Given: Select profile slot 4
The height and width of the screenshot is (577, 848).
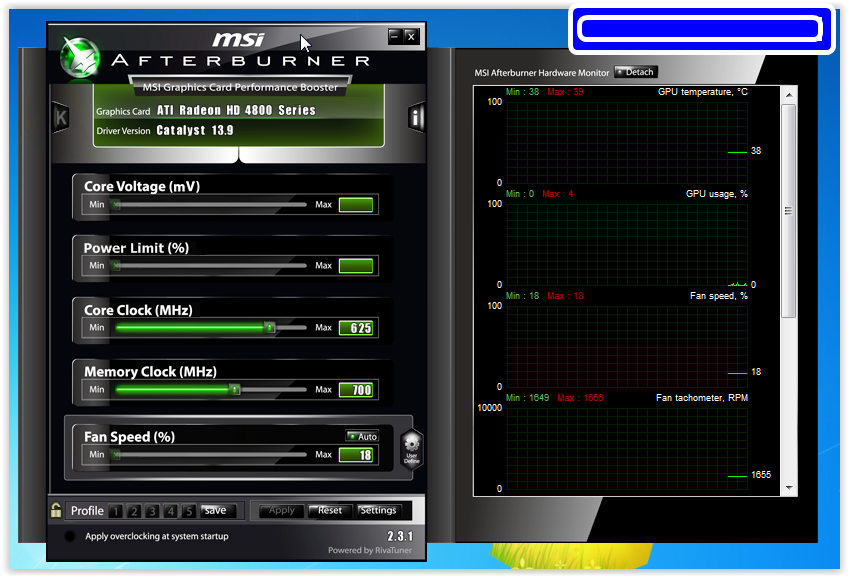Looking at the screenshot, I should click(171, 511).
